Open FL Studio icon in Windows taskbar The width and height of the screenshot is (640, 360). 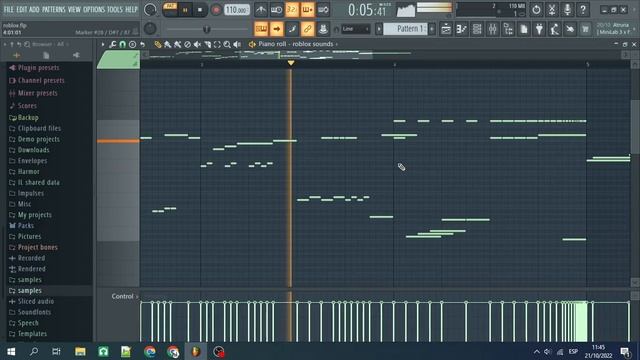[196, 351]
